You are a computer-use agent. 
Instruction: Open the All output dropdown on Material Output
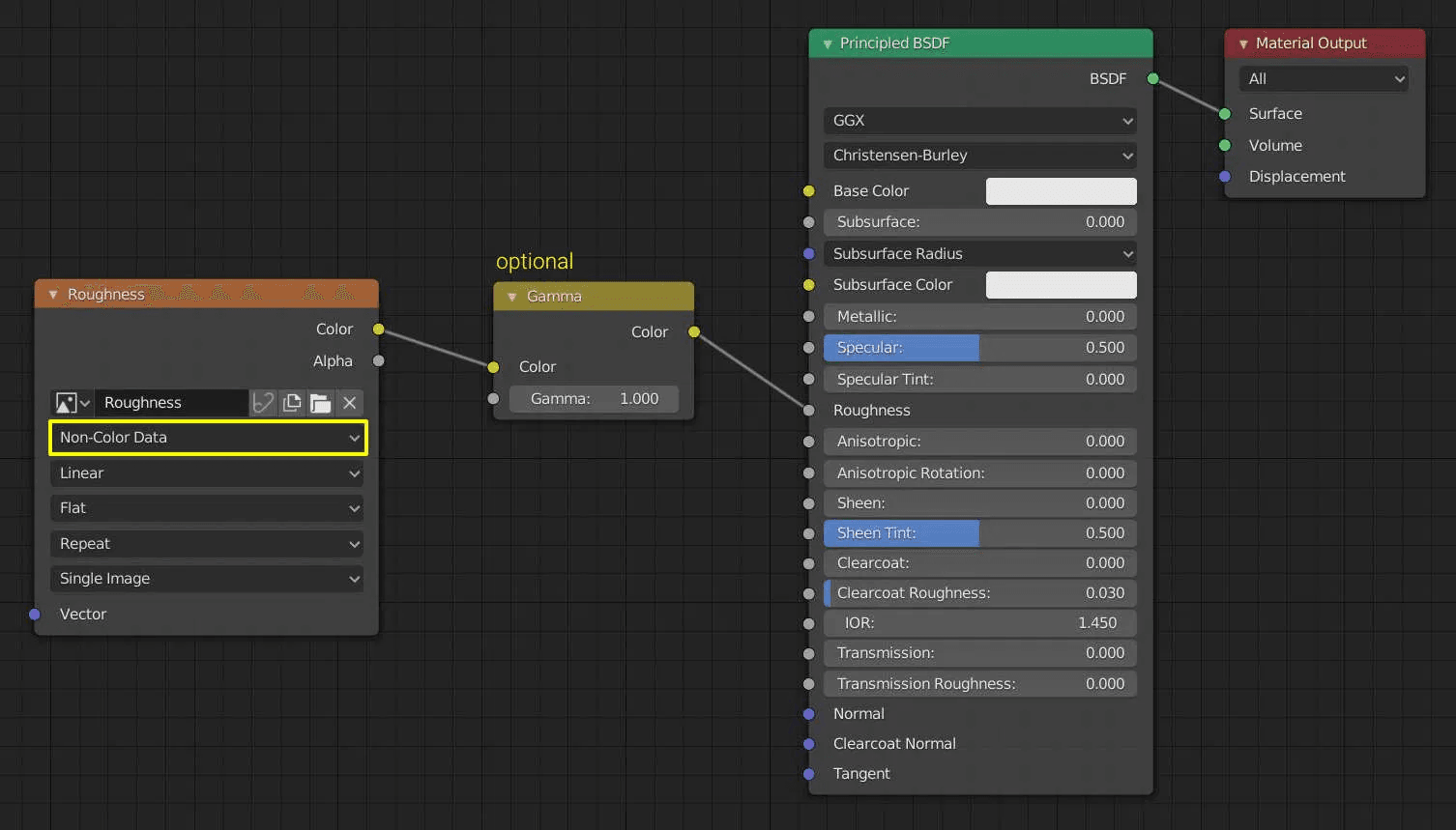coord(1322,78)
